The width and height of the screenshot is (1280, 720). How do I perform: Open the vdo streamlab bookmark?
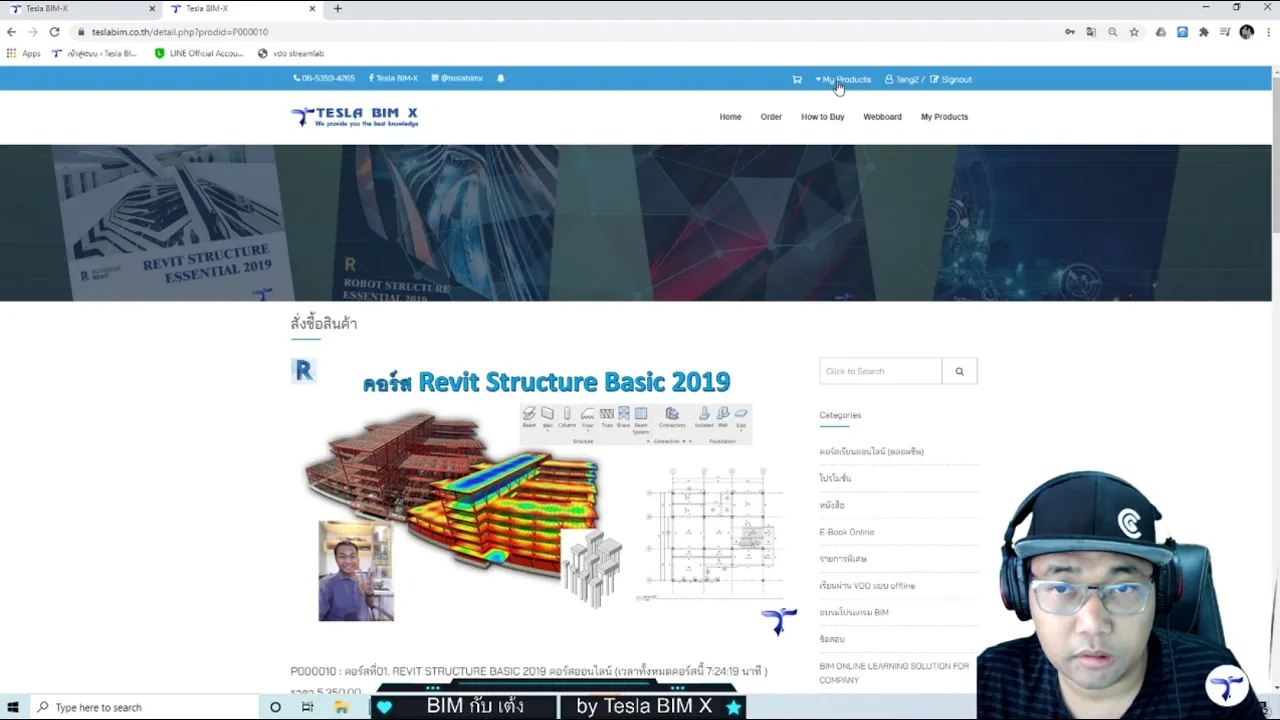point(291,53)
